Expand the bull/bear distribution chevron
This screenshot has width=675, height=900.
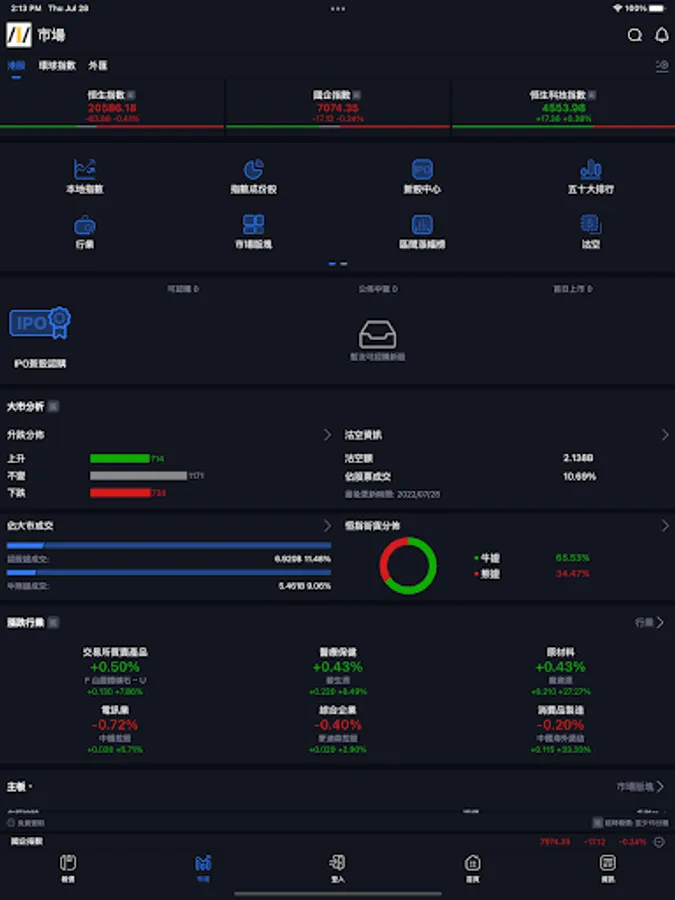[665, 526]
